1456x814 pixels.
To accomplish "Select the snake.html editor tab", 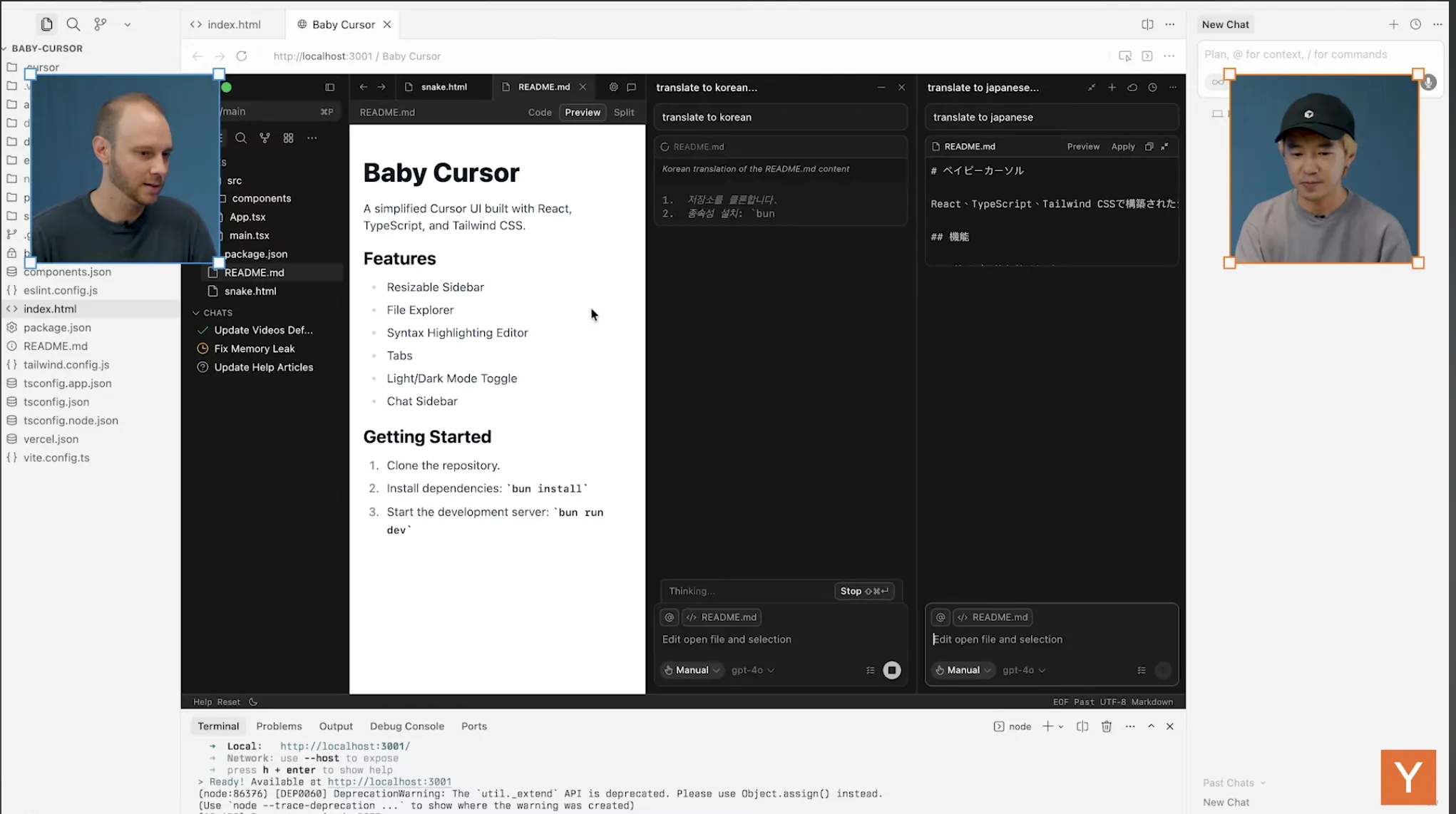I will [443, 87].
